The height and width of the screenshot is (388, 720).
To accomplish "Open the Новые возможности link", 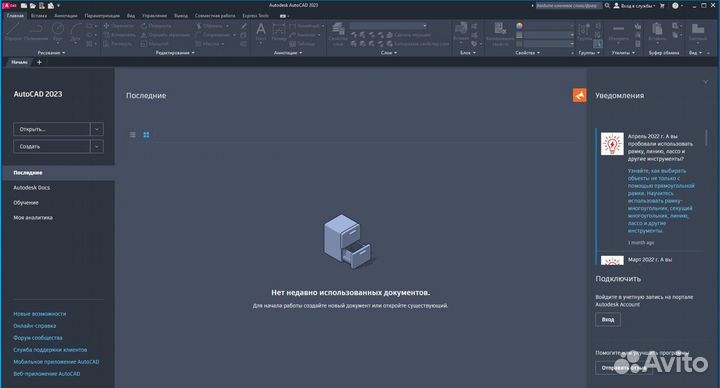I will (x=39, y=314).
